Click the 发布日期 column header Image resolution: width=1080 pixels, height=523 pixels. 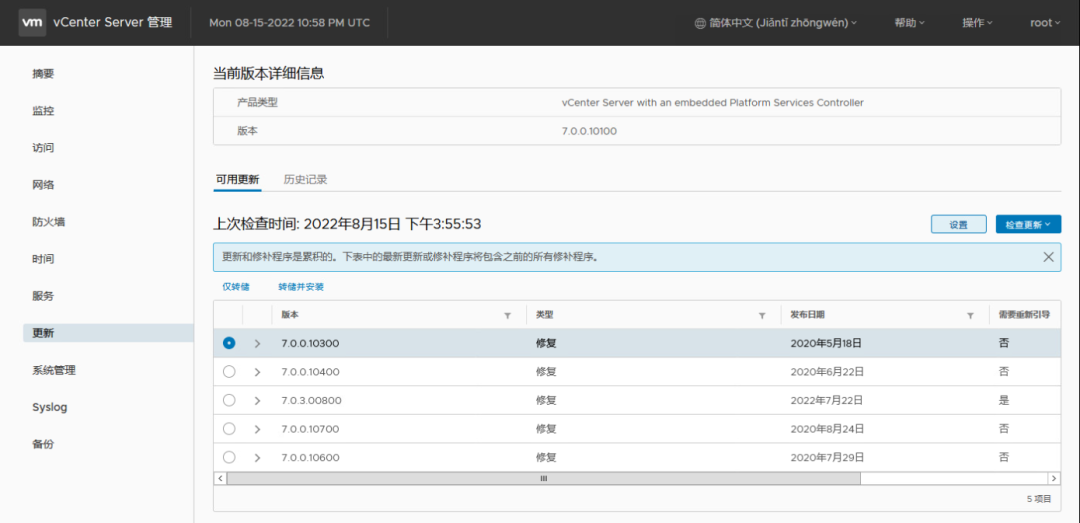click(807, 315)
